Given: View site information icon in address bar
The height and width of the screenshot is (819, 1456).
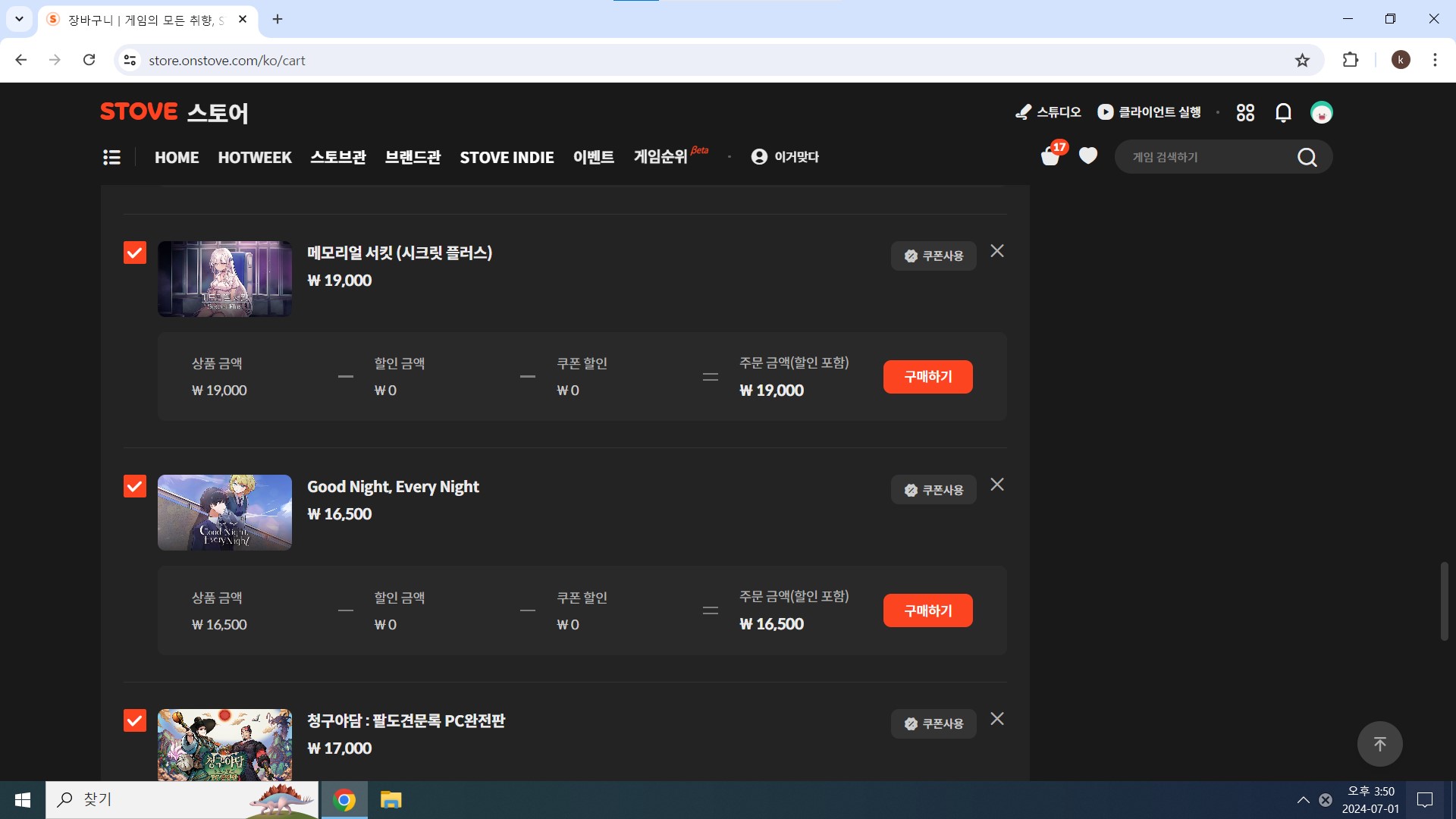Looking at the screenshot, I should pyautogui.click(x=130, y=60).
